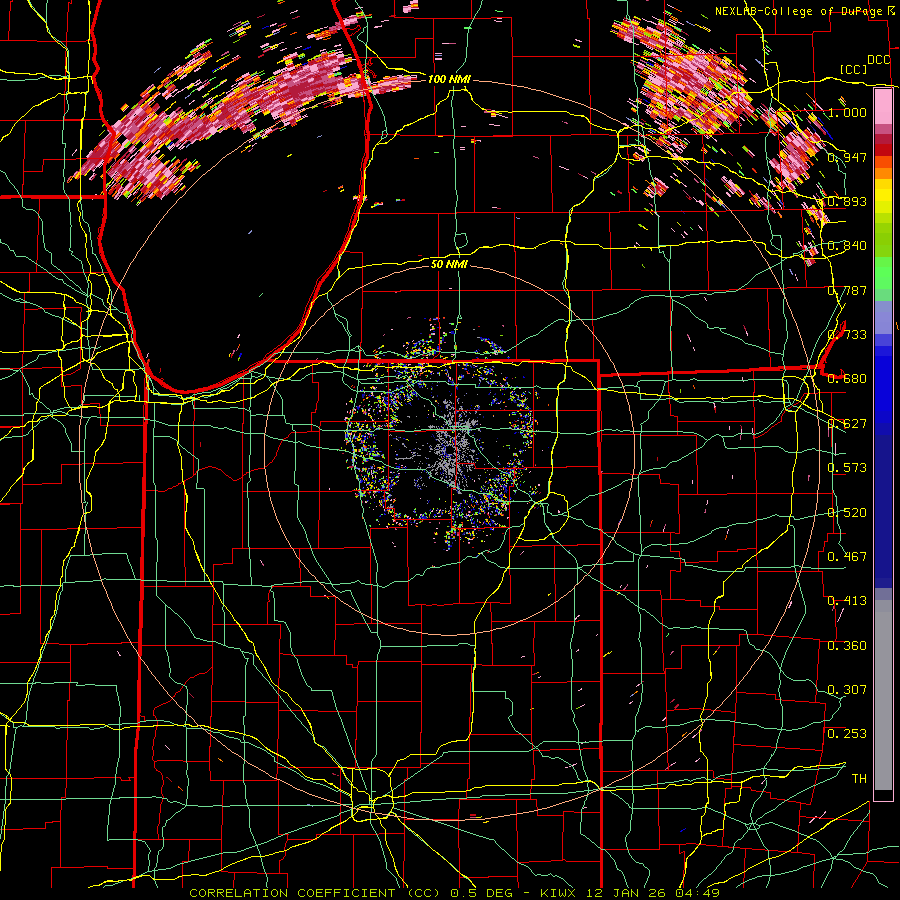
Task: Select the 0.733 legend value
Action: [x=847, y=334]
